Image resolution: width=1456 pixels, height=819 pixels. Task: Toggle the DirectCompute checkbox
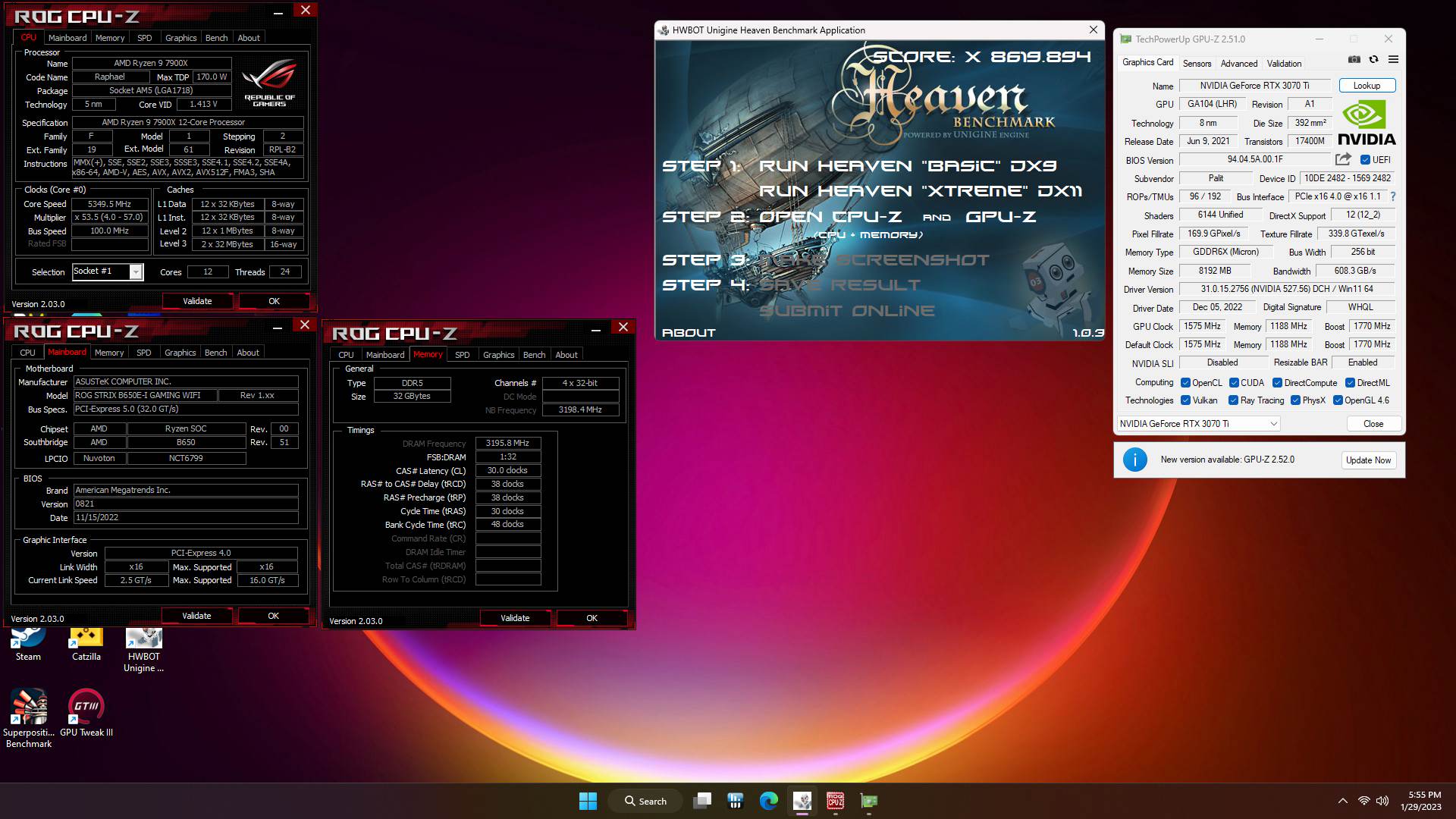[1277, 383]
